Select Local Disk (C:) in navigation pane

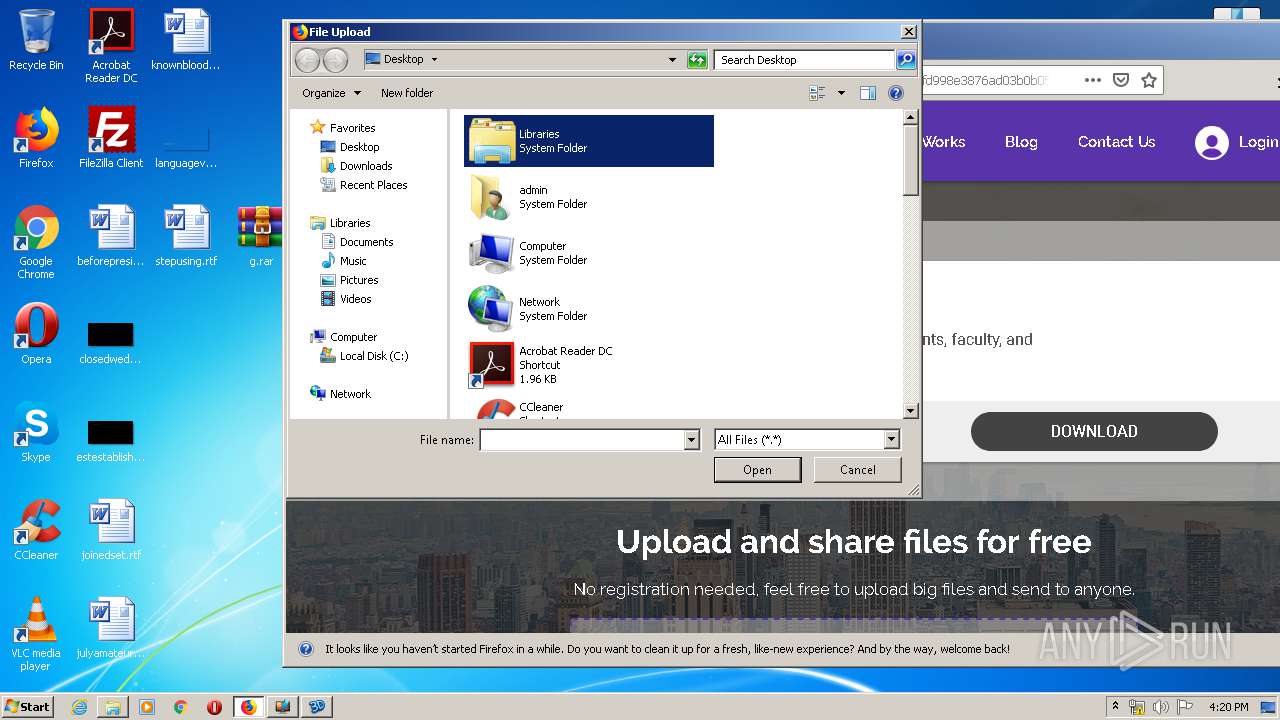[x=364, y=356]
